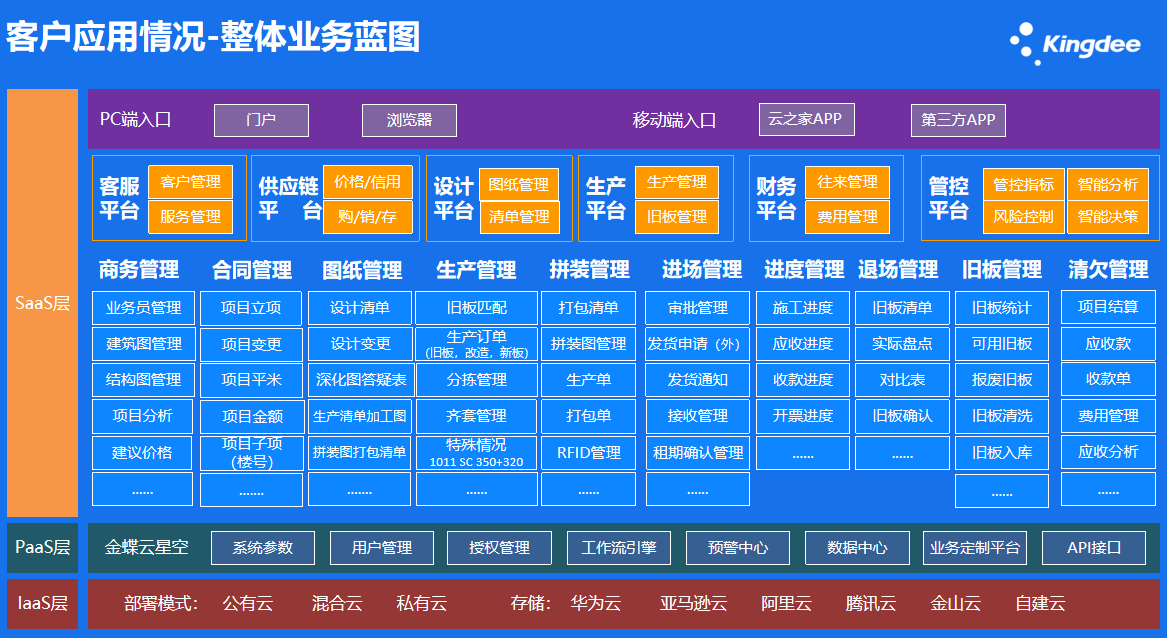Click the IaaS层 sidebar label
The image size is (1167, 638).
tap(42, 603)
